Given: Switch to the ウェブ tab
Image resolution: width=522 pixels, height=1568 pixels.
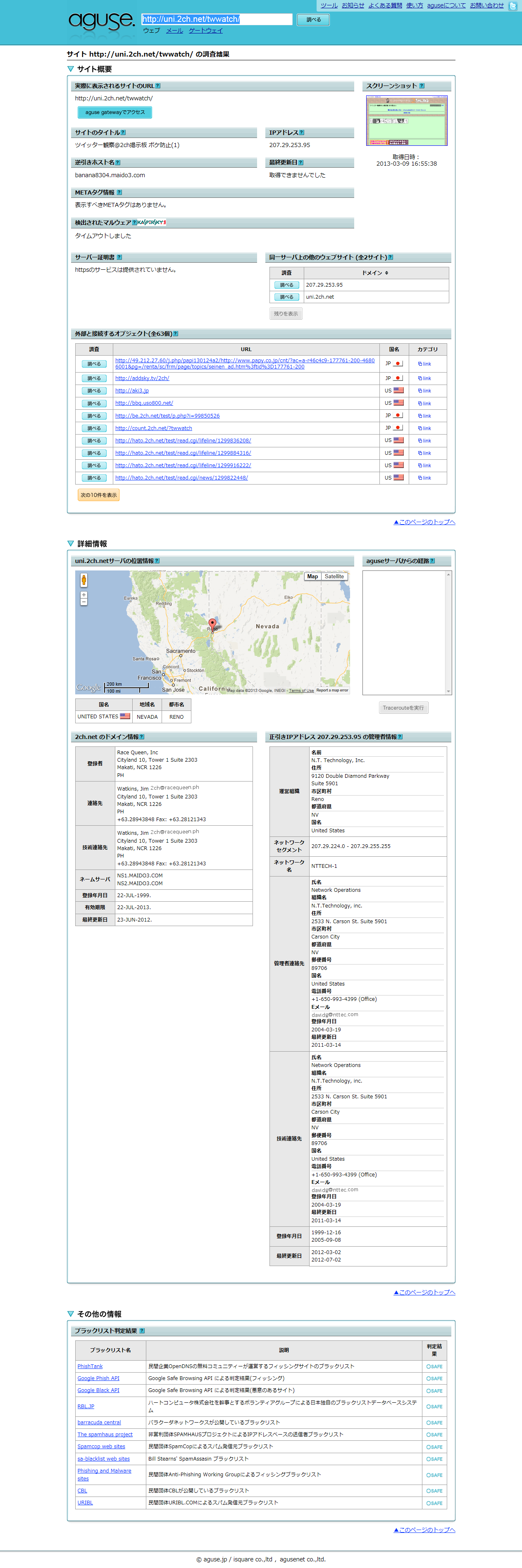Looking at the screenshot, I should [x=151, y=31].
